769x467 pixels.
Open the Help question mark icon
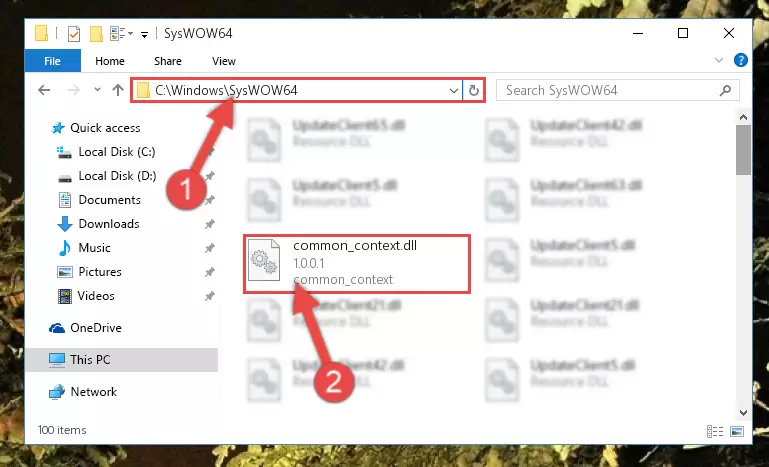tap(741, 60)
